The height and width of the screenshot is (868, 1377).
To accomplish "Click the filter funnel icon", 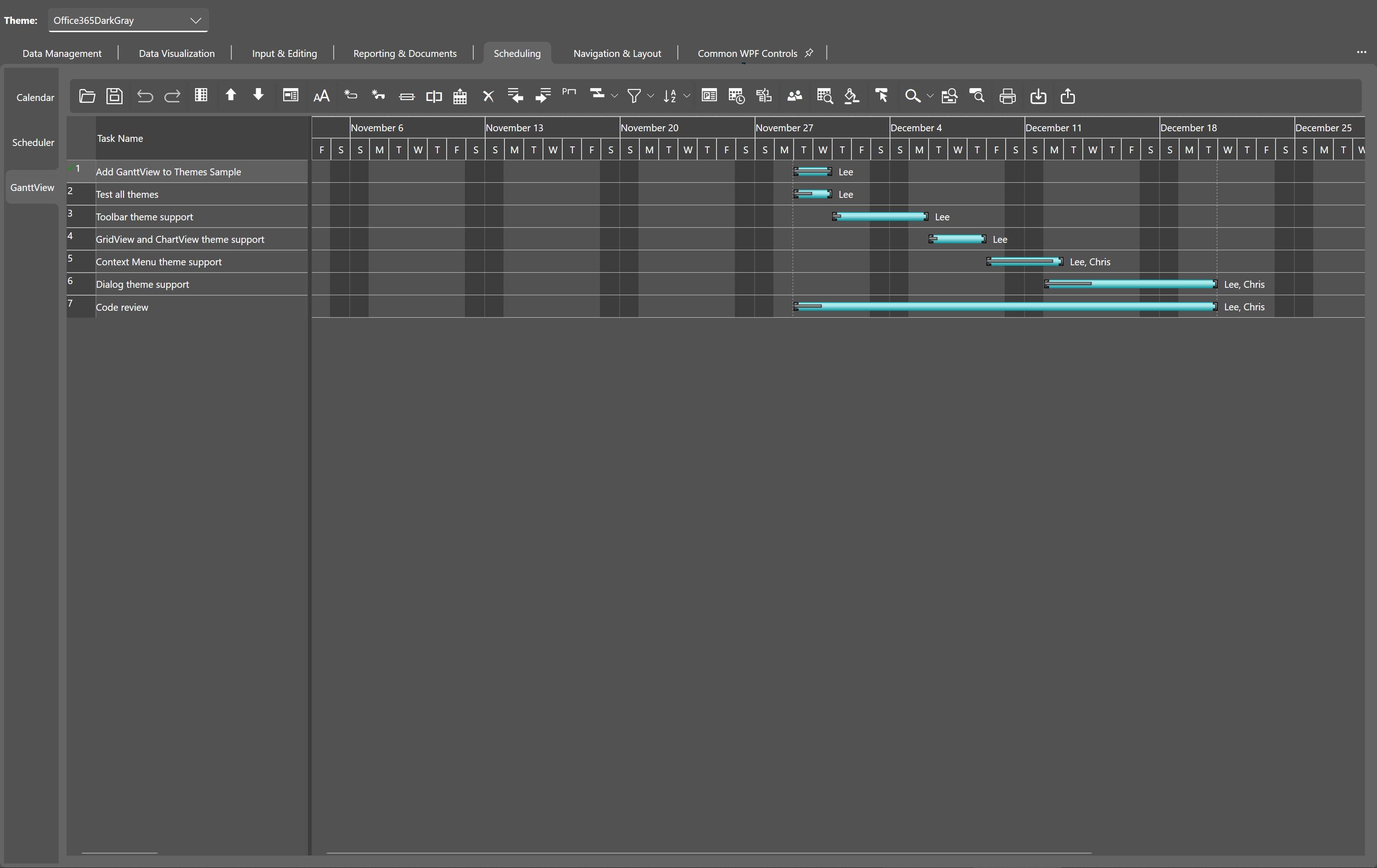I will tap(633, 96).
